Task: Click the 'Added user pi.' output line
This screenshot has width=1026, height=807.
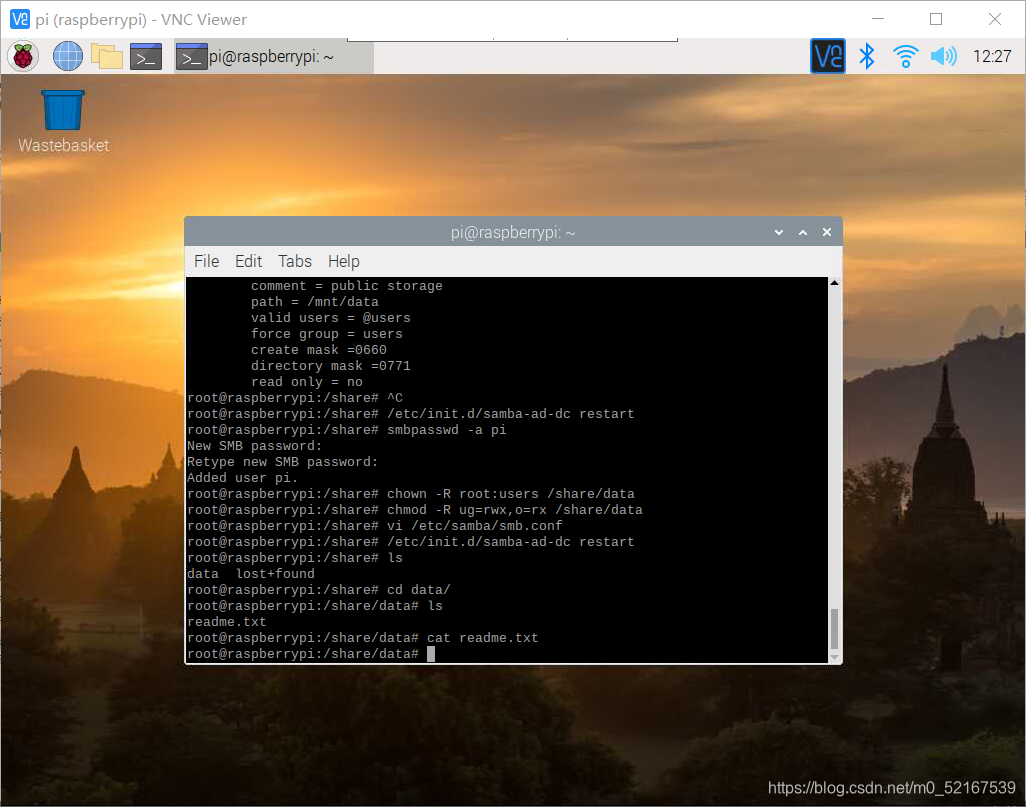Action: click(x=242, y=478)
